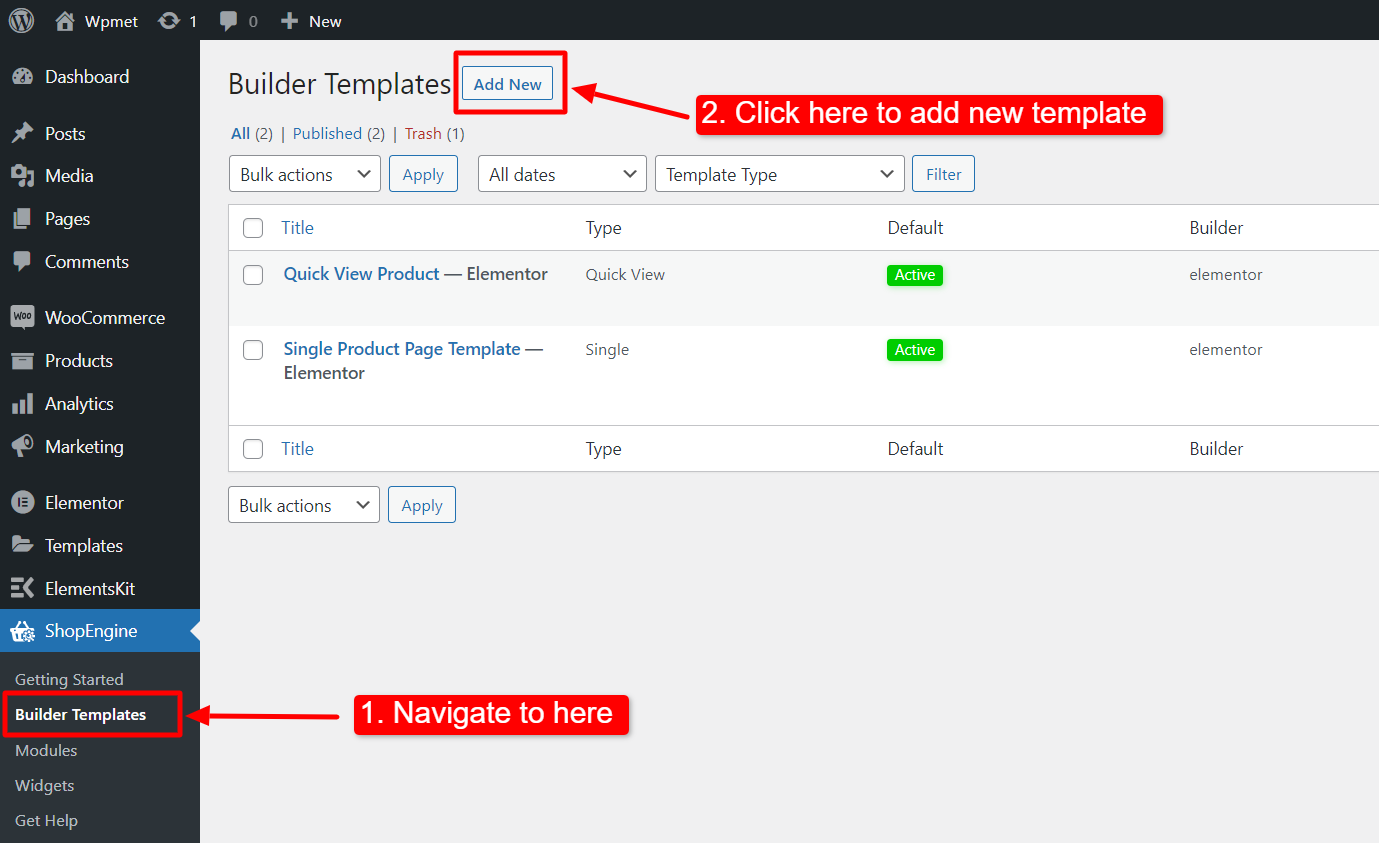Open the Template Type dropdown

[779, 173]
